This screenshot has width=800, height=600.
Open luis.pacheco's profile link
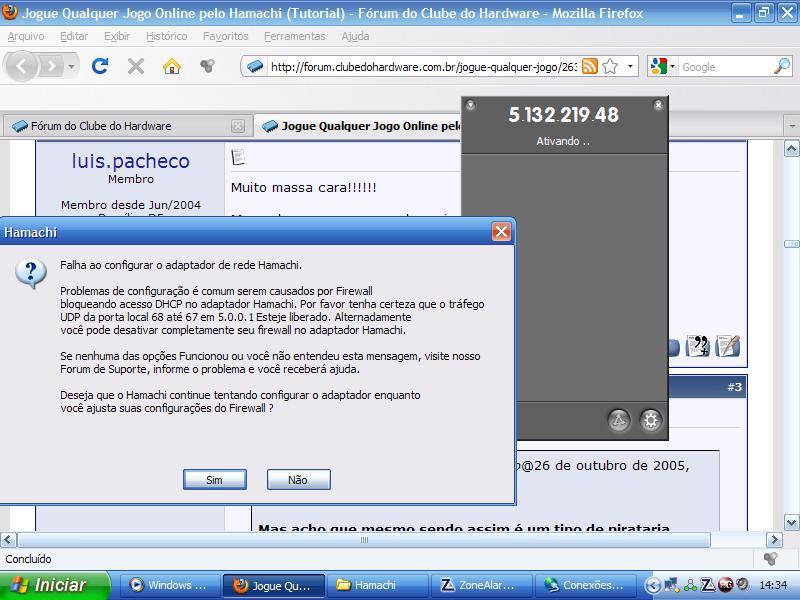(x=130, y=161)
